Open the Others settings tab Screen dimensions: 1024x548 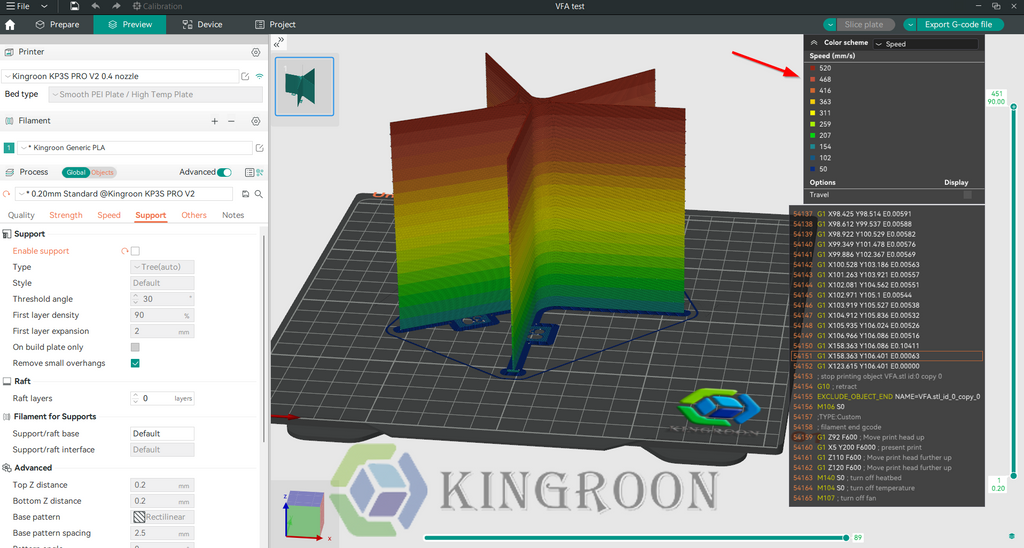point(194,216)
